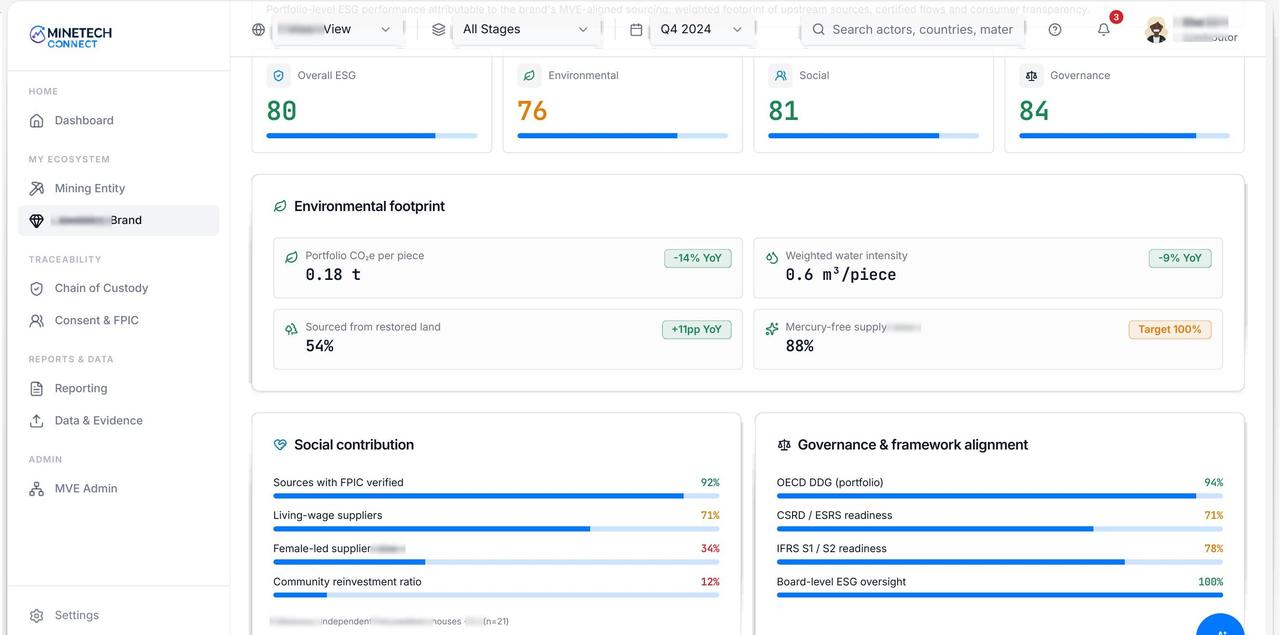This screenshot has width=1280, height=635.
Task: Click the restored land sprout icon
Action: pyautogui.click(x=291, y=328)
